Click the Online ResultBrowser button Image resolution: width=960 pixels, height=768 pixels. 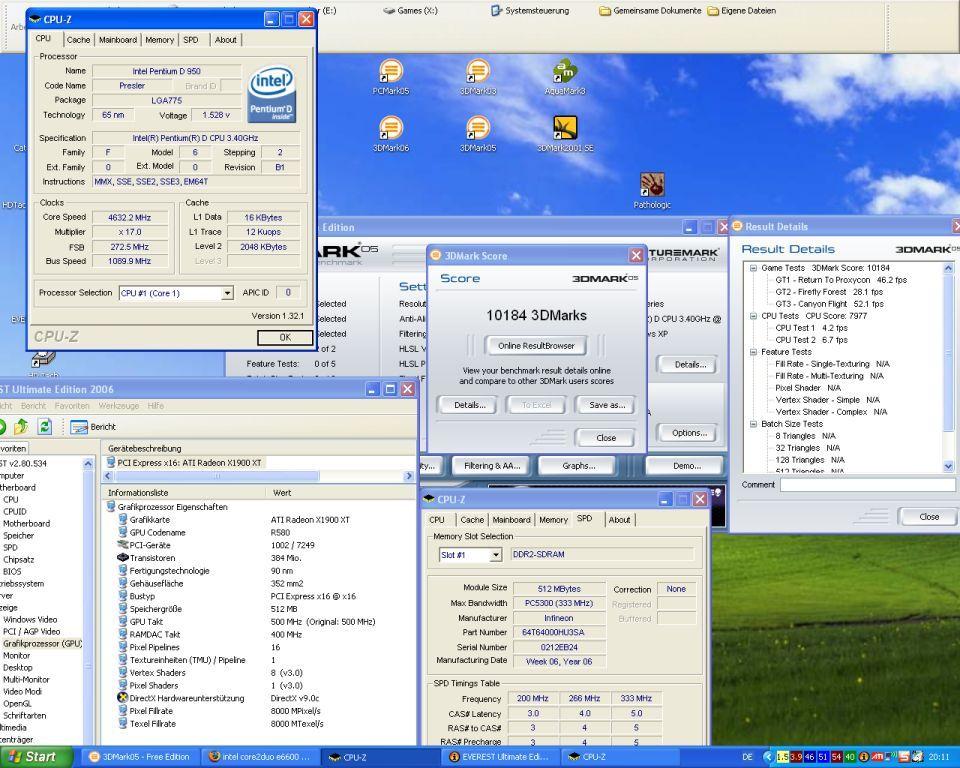coord(536,345)
